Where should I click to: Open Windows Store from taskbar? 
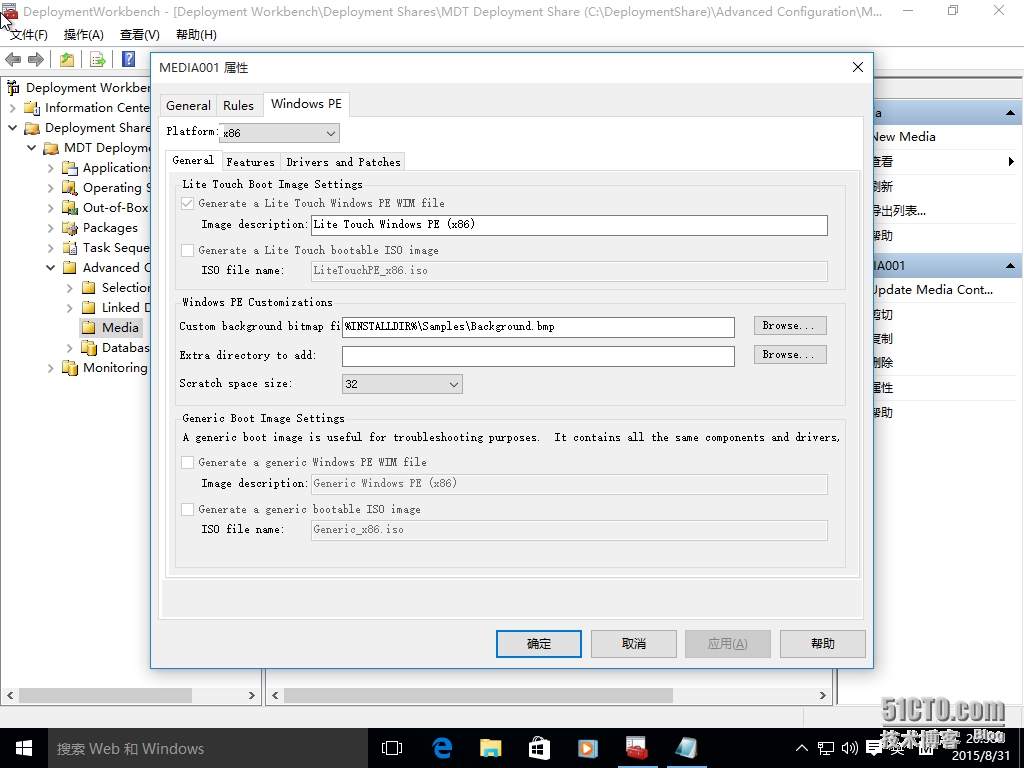click(x=539, y=748)
